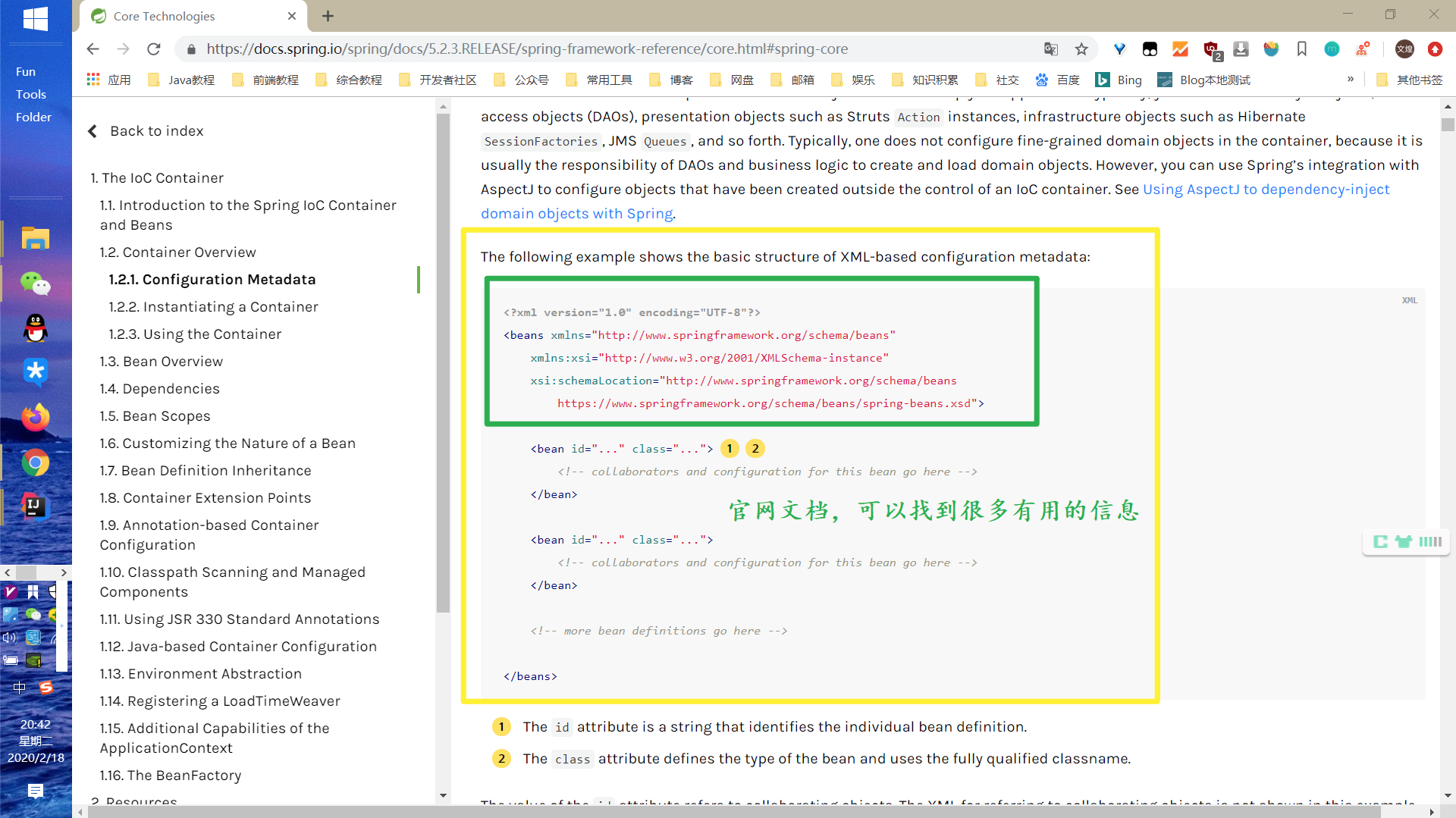Select 1. The IoC Container section

tap(157, 178)
